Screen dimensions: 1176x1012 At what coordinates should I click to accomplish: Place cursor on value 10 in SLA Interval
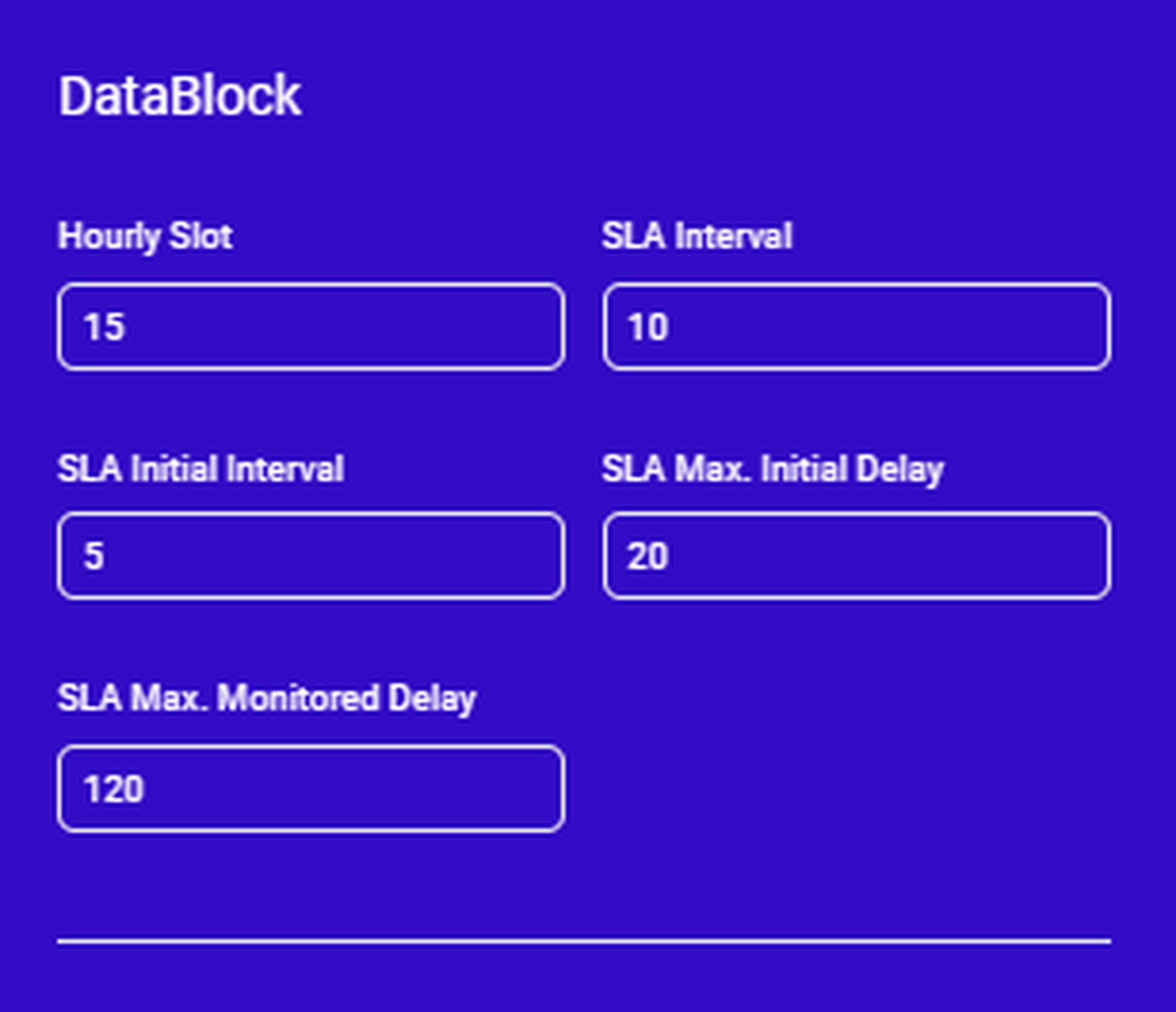point(648,327)
